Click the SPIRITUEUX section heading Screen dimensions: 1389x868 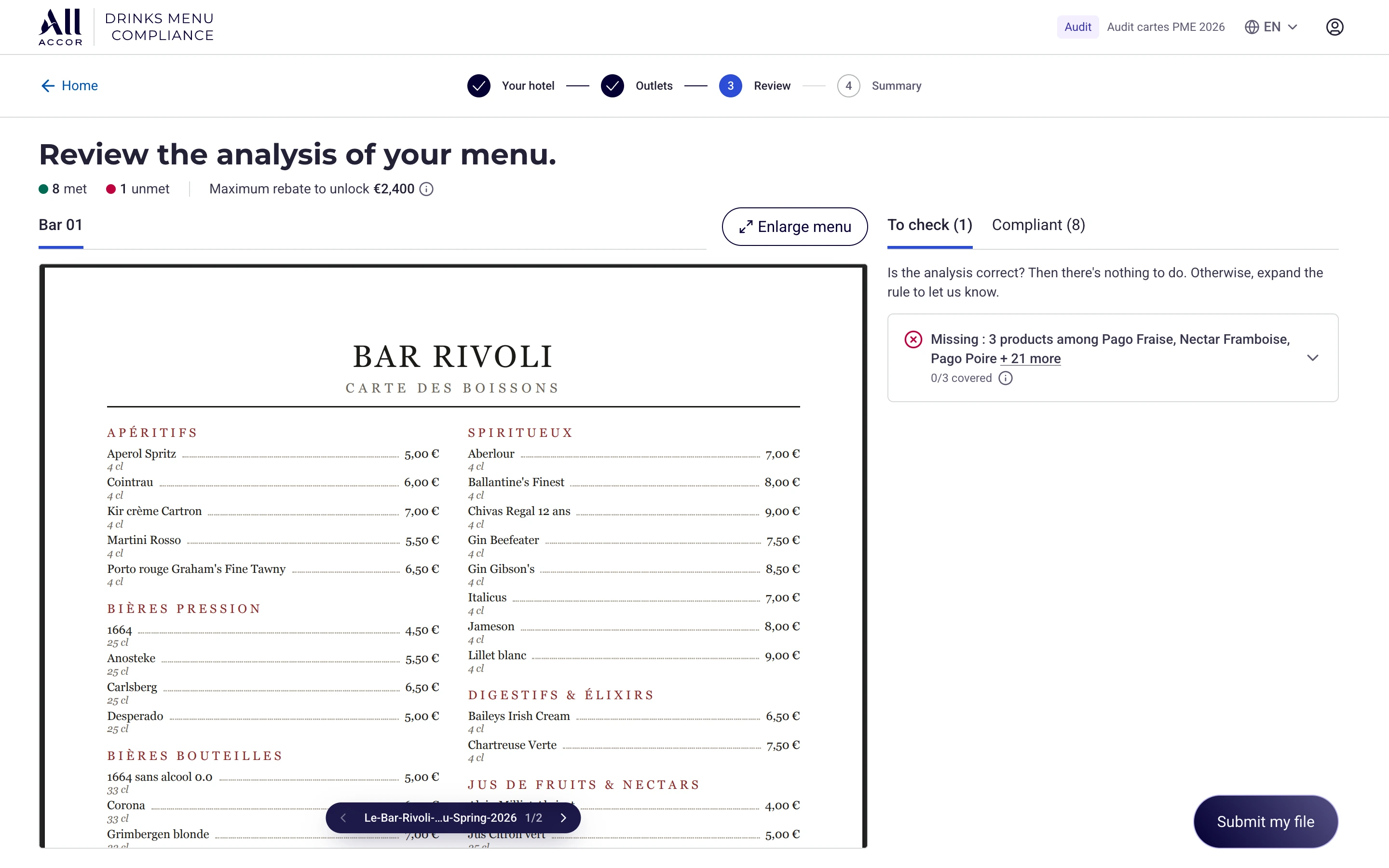click(520, 433)
